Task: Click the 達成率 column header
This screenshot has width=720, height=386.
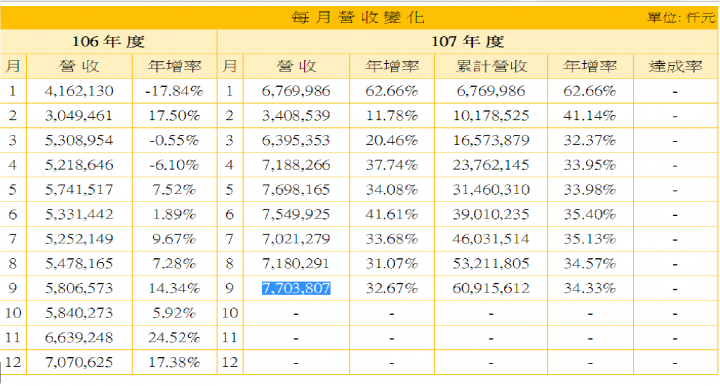Action: [x=675, y=67]
